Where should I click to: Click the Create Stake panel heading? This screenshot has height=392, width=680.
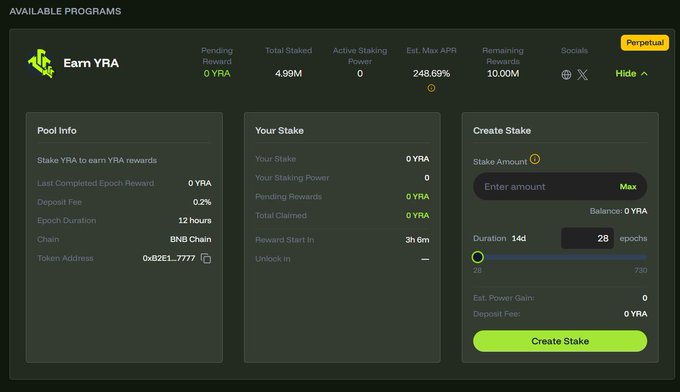click(x=502, y=131)
